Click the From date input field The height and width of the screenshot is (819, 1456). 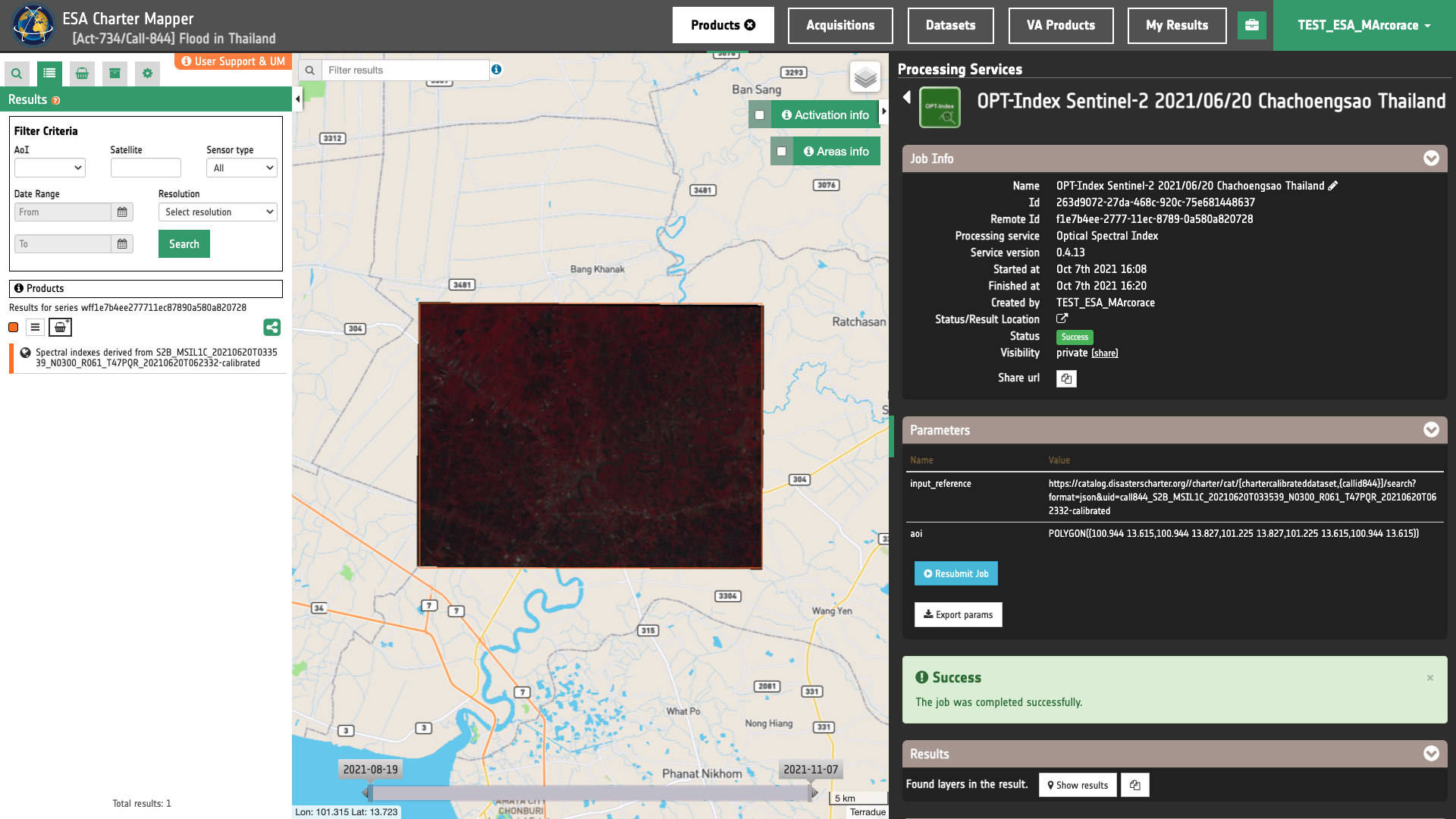[x=63, y=212]
